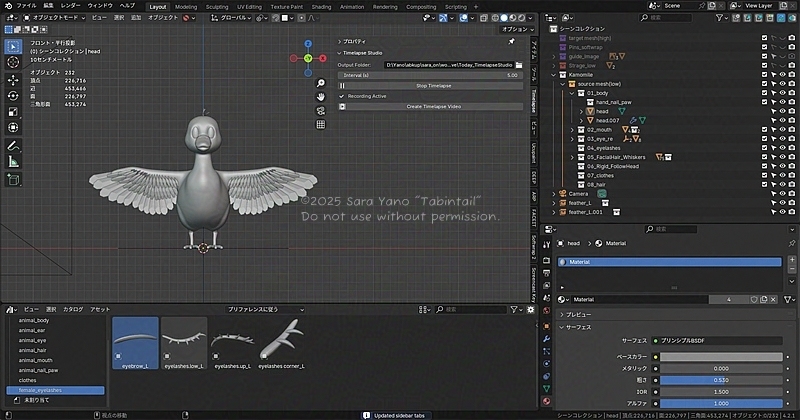Hide the 08_hair collection with eye icon
The width and height of the screenshot is (800, 420).
[781, 184]
